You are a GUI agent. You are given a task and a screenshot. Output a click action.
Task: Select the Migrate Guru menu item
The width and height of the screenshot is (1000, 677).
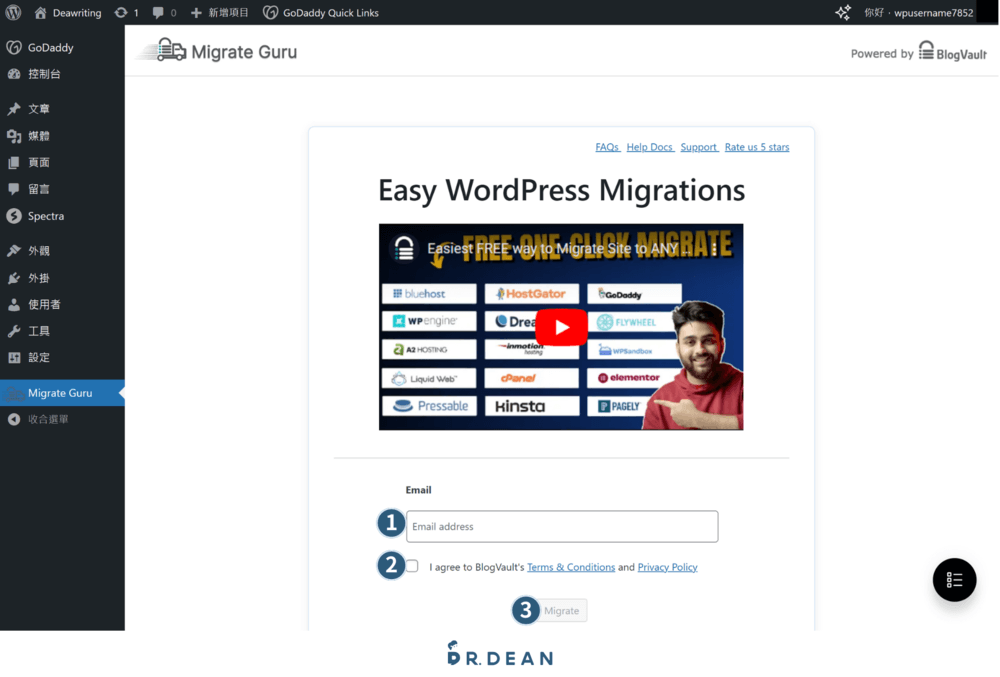click(x=62, y=393)
